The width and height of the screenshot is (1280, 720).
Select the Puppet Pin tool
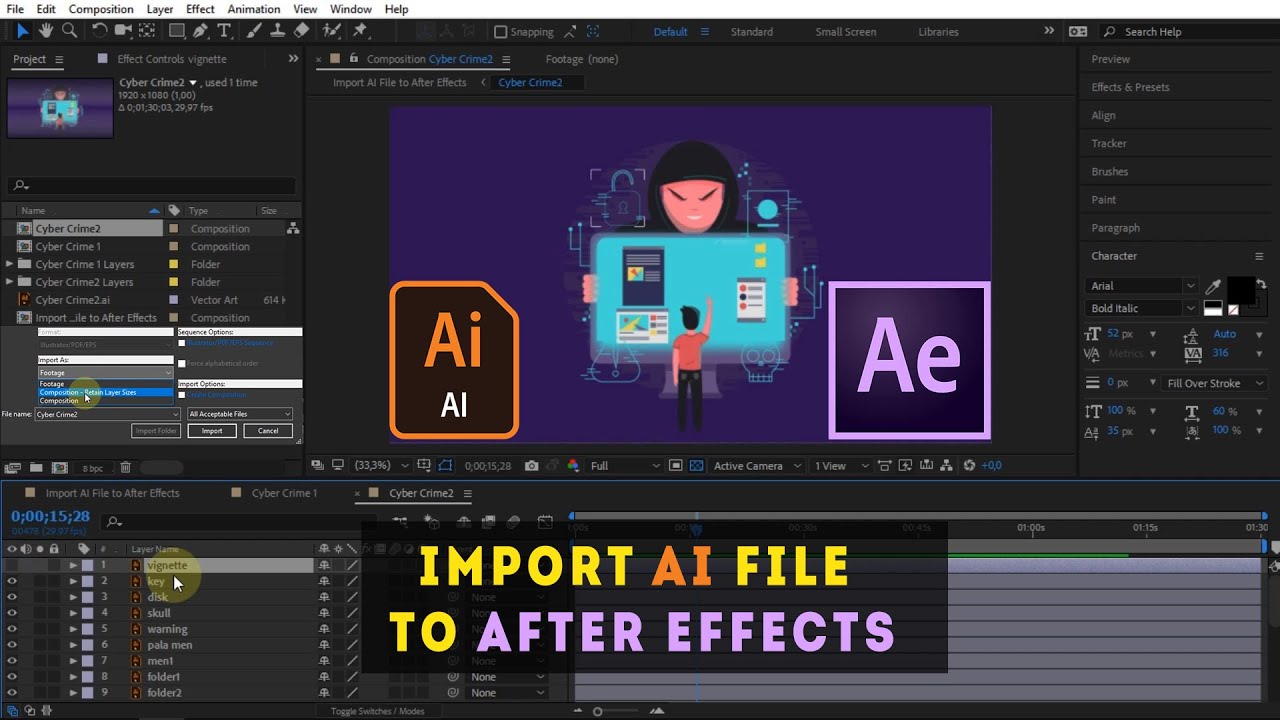pyautogui.click(x=360, y=31)
